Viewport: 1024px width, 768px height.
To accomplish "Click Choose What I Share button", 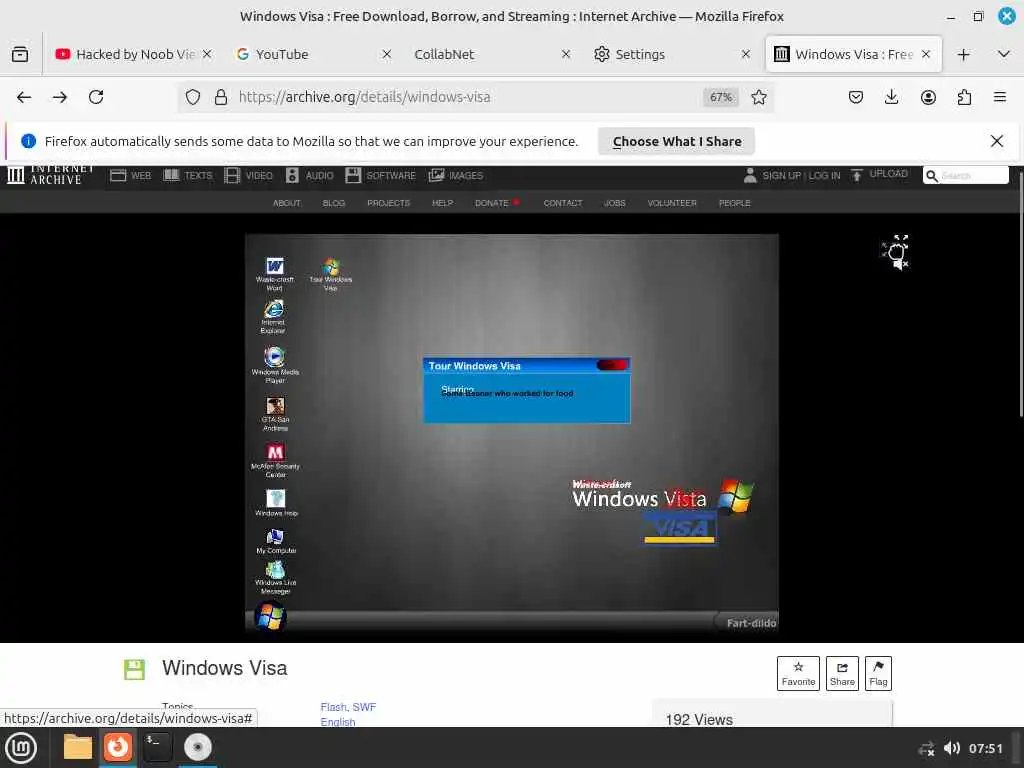I will pyautogui.click(x=677, y=142).
